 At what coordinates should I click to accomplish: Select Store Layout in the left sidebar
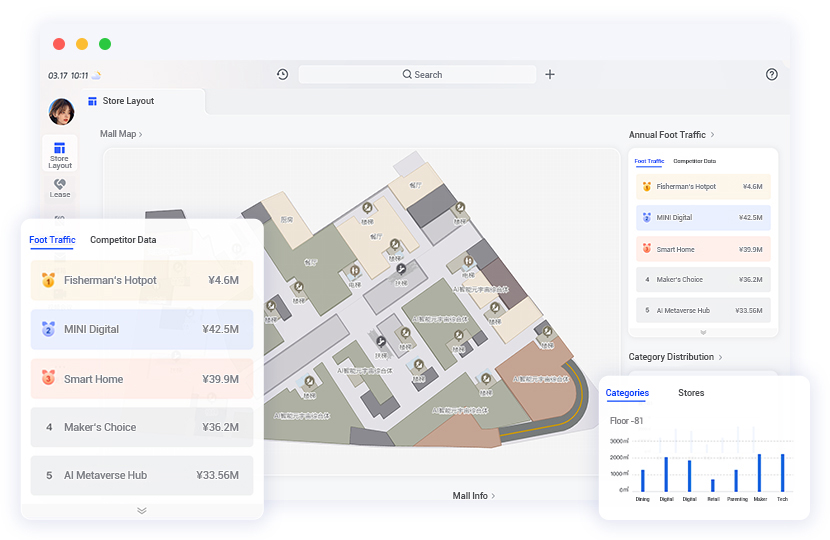pos(60,154)
